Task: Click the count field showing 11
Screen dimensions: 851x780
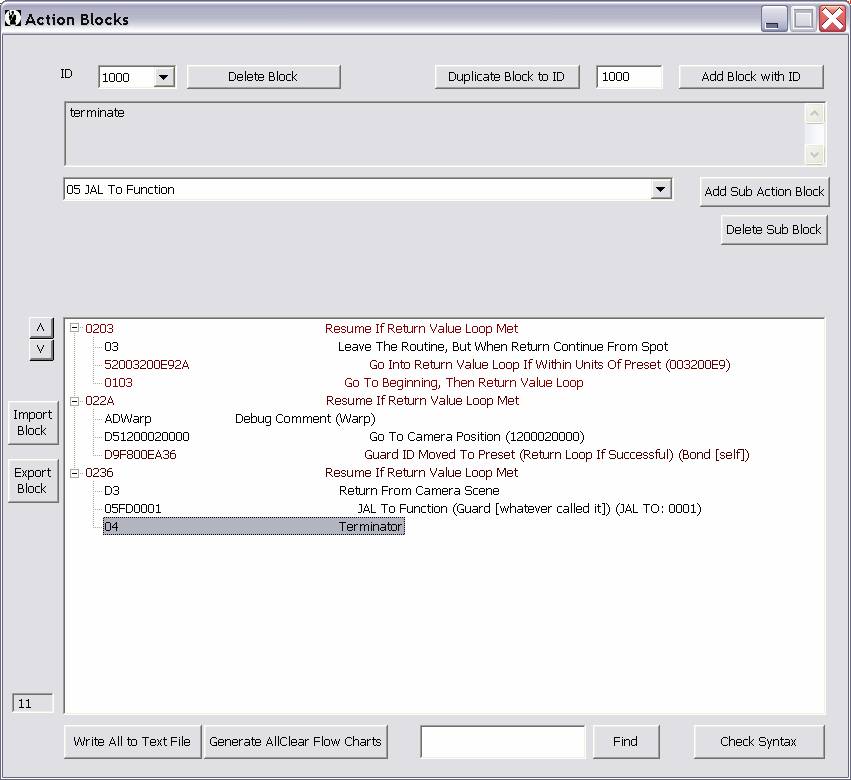Action: click(x=33, y=703)
